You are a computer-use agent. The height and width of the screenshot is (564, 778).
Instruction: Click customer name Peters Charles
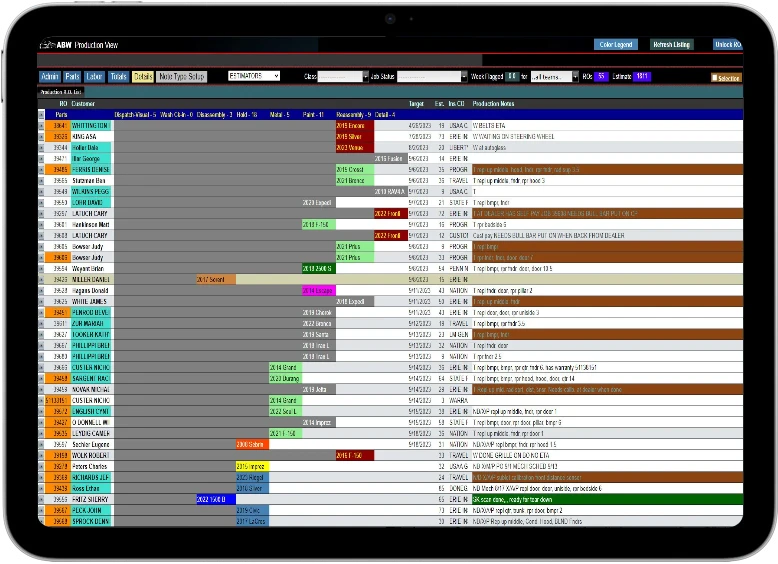tap(89, 466)
